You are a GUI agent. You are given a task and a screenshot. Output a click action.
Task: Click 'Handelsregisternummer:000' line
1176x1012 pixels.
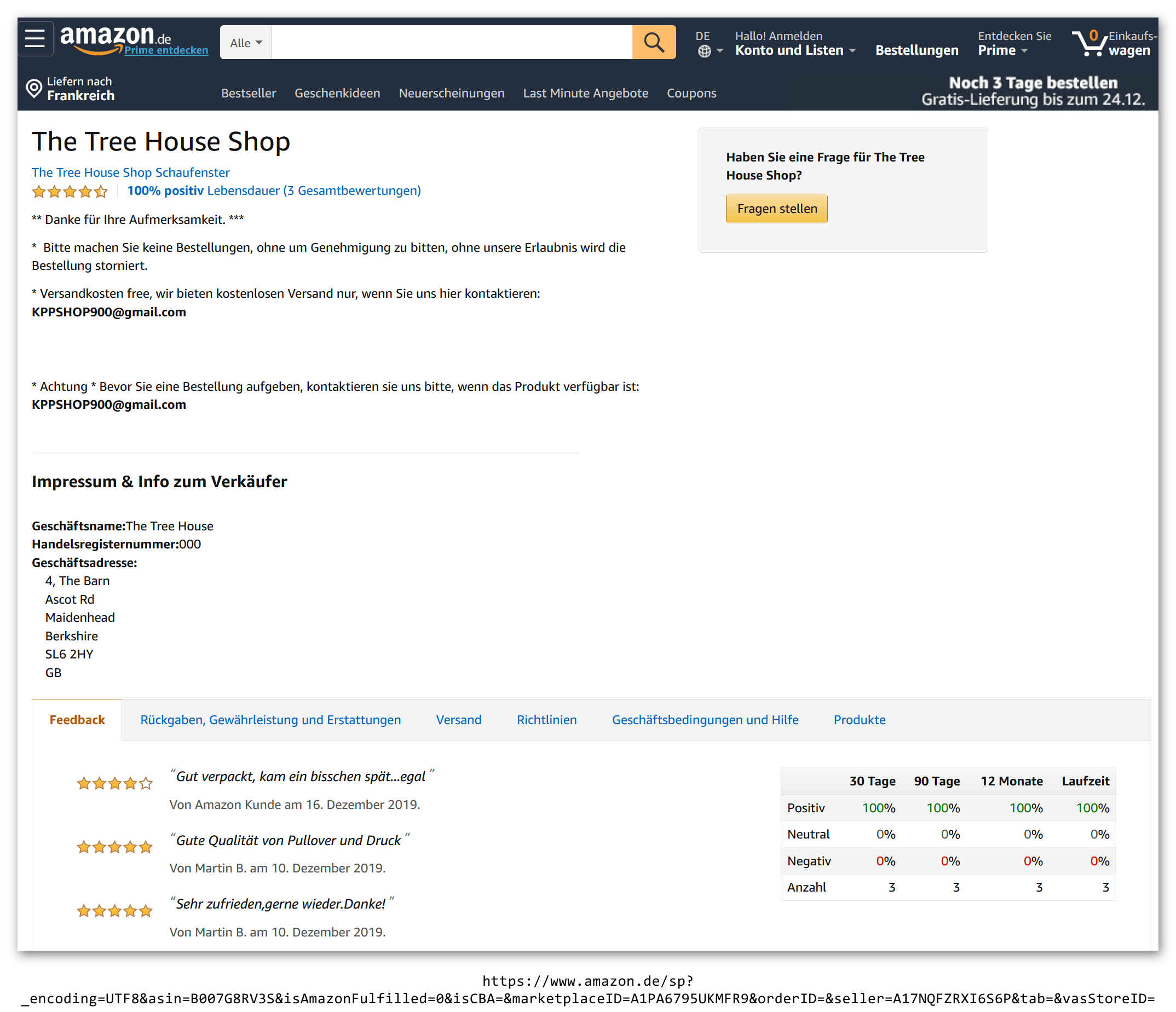coord(117,544)
